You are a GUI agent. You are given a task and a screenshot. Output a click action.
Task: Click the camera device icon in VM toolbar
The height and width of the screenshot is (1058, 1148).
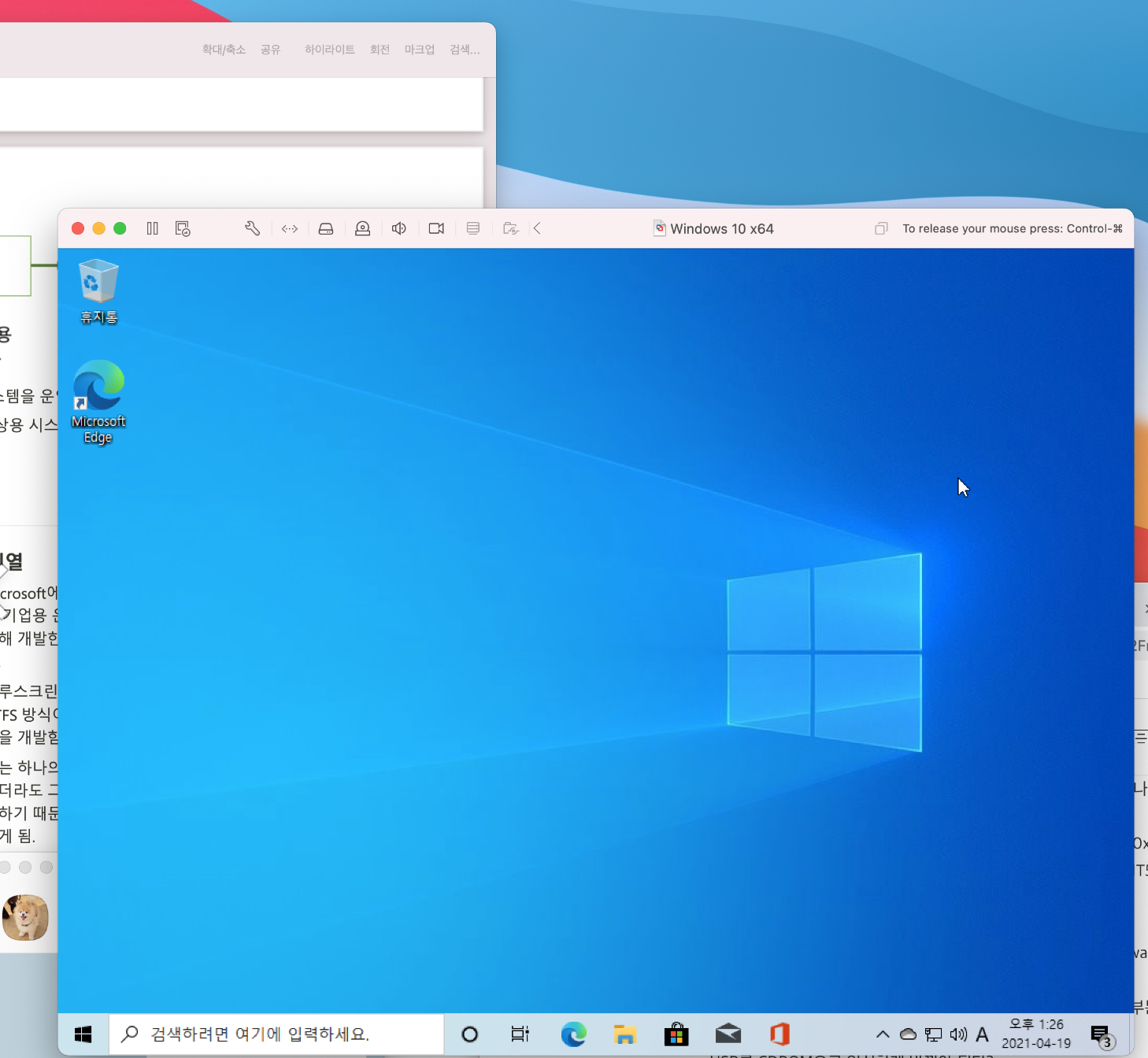coord(436,228)
